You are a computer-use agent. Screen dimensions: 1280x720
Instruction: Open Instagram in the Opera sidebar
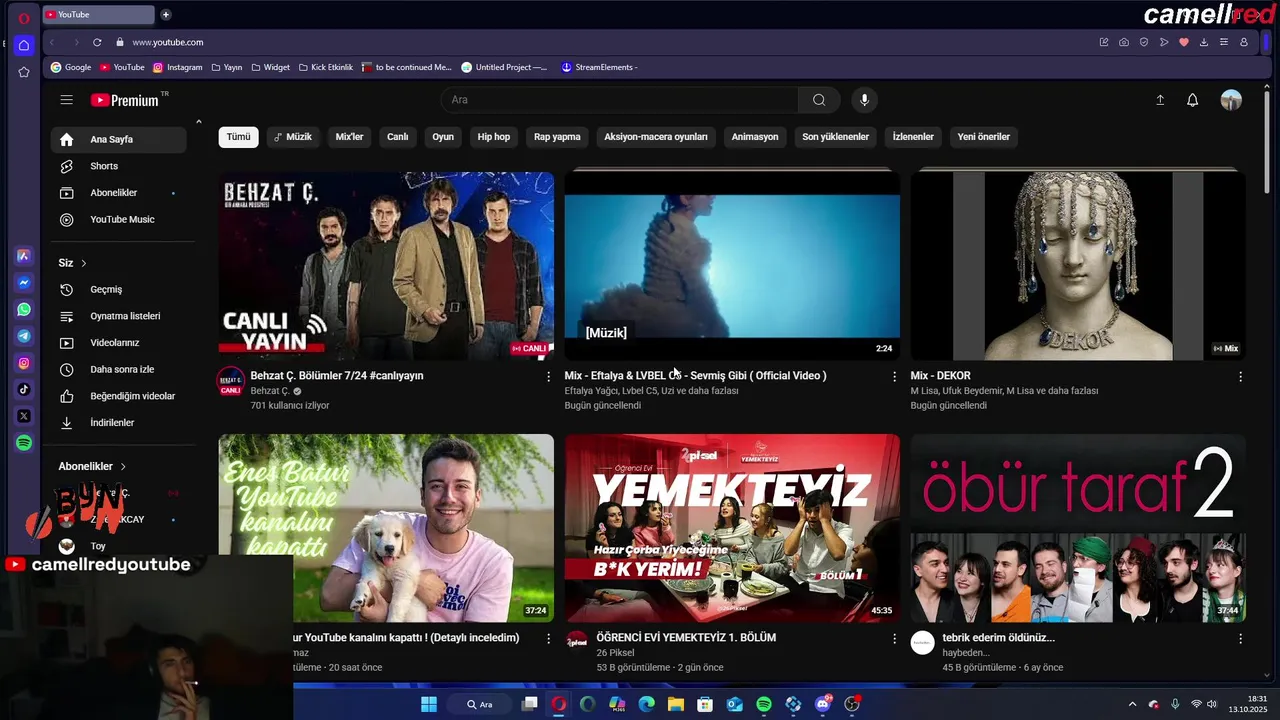click(24, 363)
